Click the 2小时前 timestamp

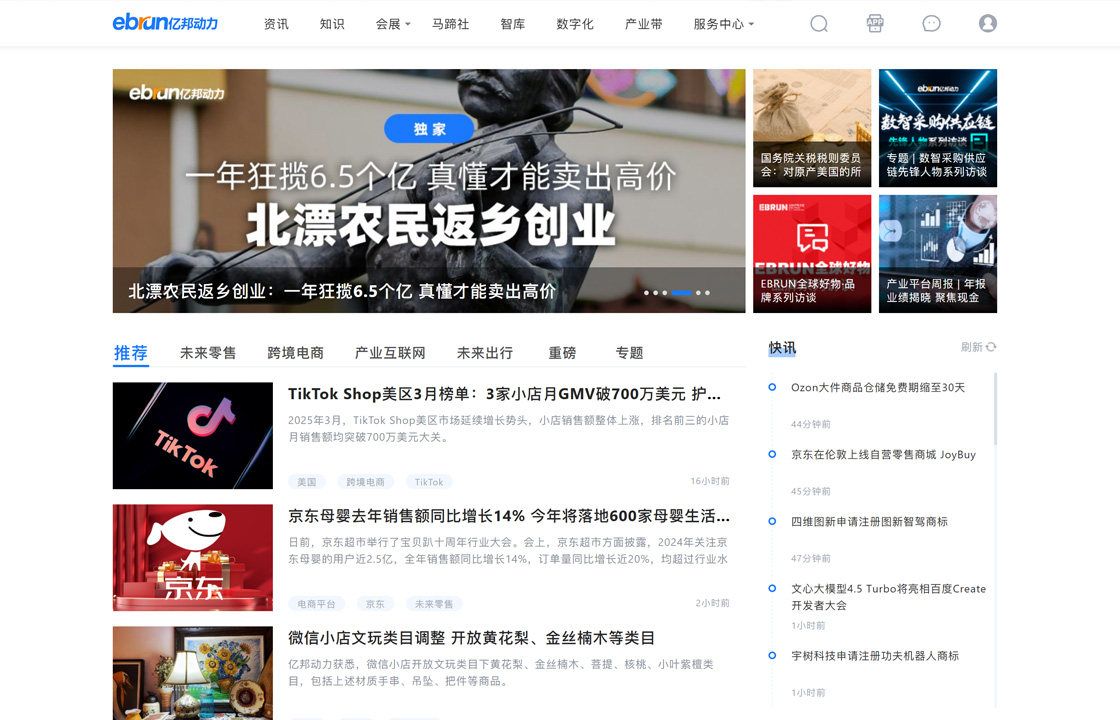713,604
